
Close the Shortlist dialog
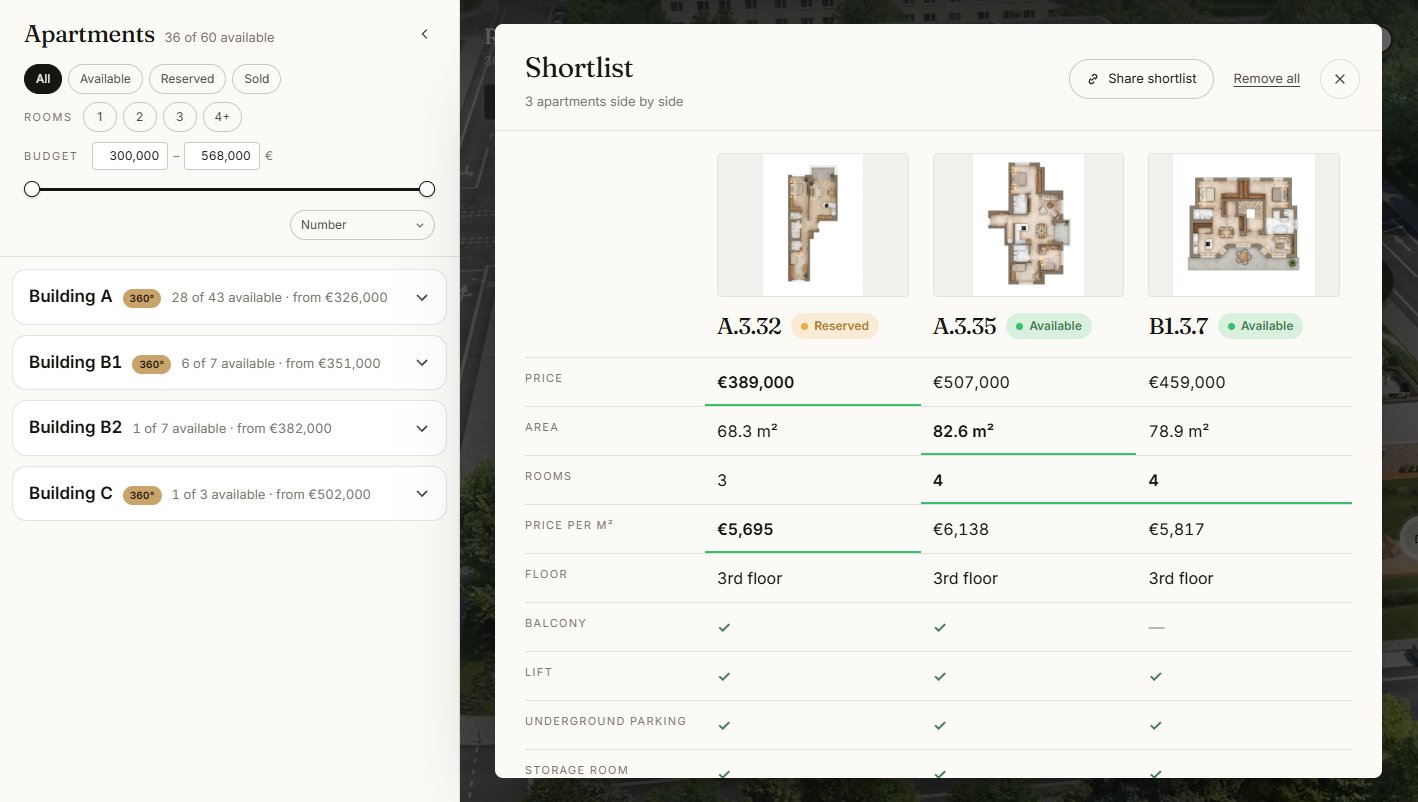(x=1340, y=79)
